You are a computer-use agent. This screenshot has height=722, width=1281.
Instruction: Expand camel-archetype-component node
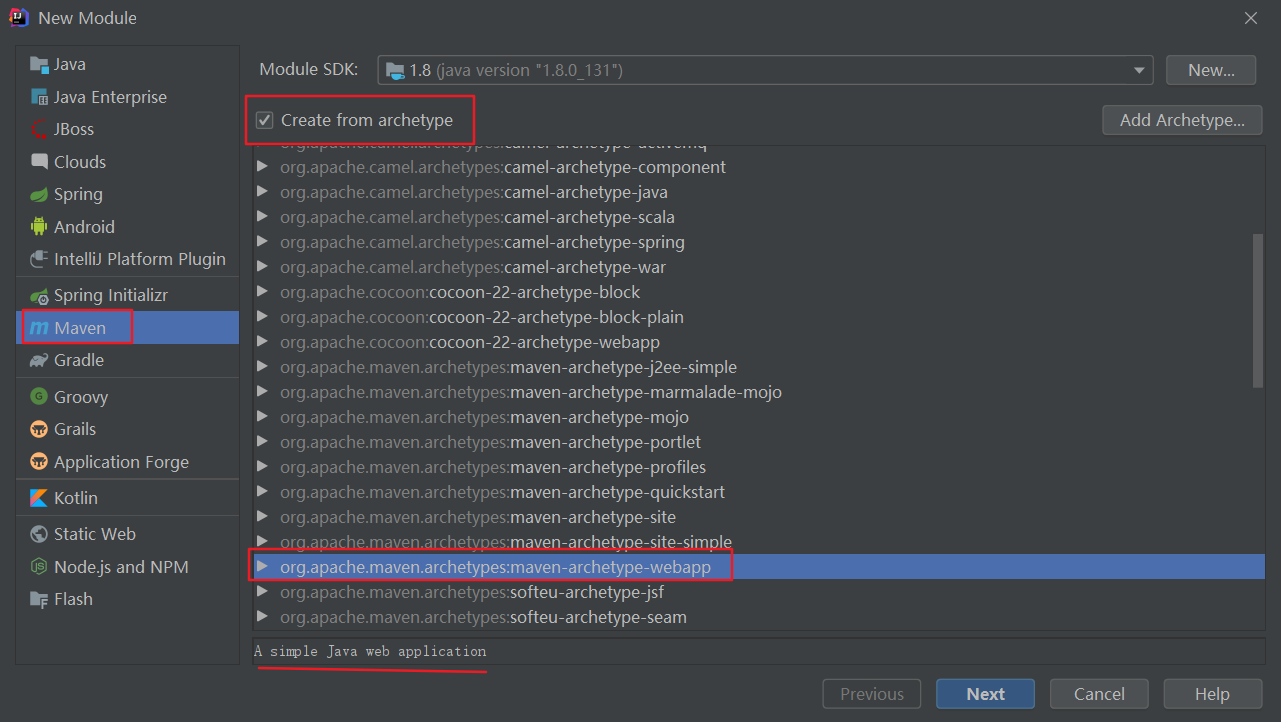pos(263,167)
